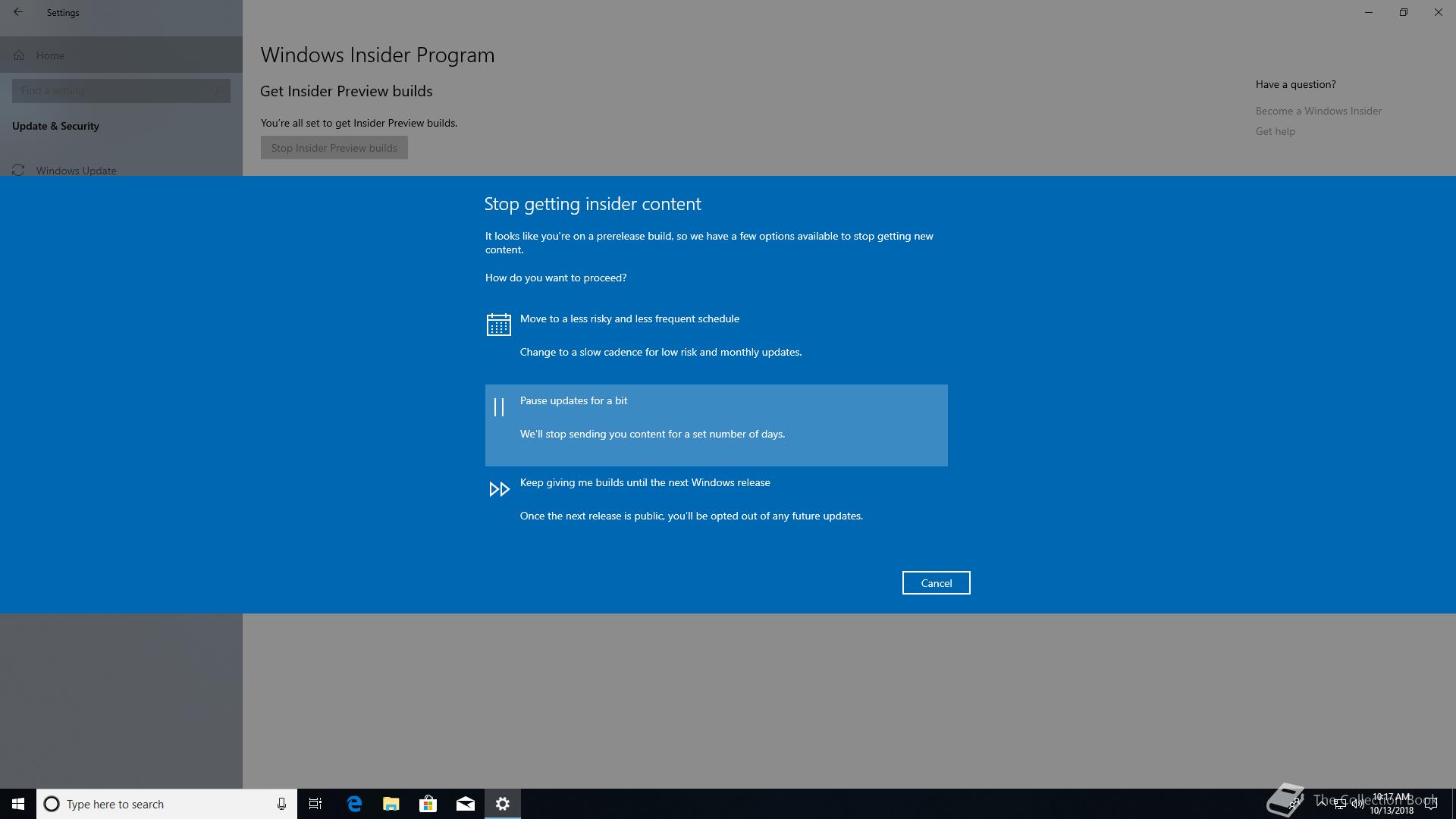Click the 'Update & Security' heading

pyautogui.click(x=55, y=126)
